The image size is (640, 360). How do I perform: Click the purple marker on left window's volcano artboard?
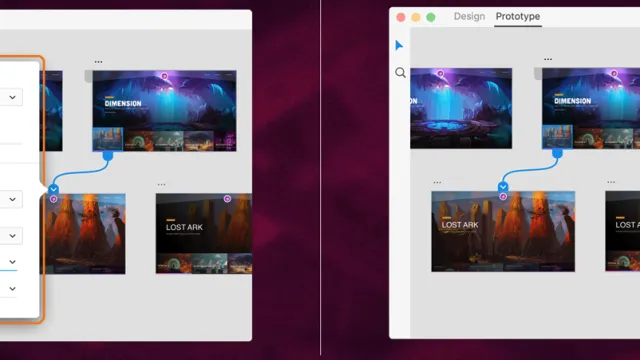click(x=53, y=199)
